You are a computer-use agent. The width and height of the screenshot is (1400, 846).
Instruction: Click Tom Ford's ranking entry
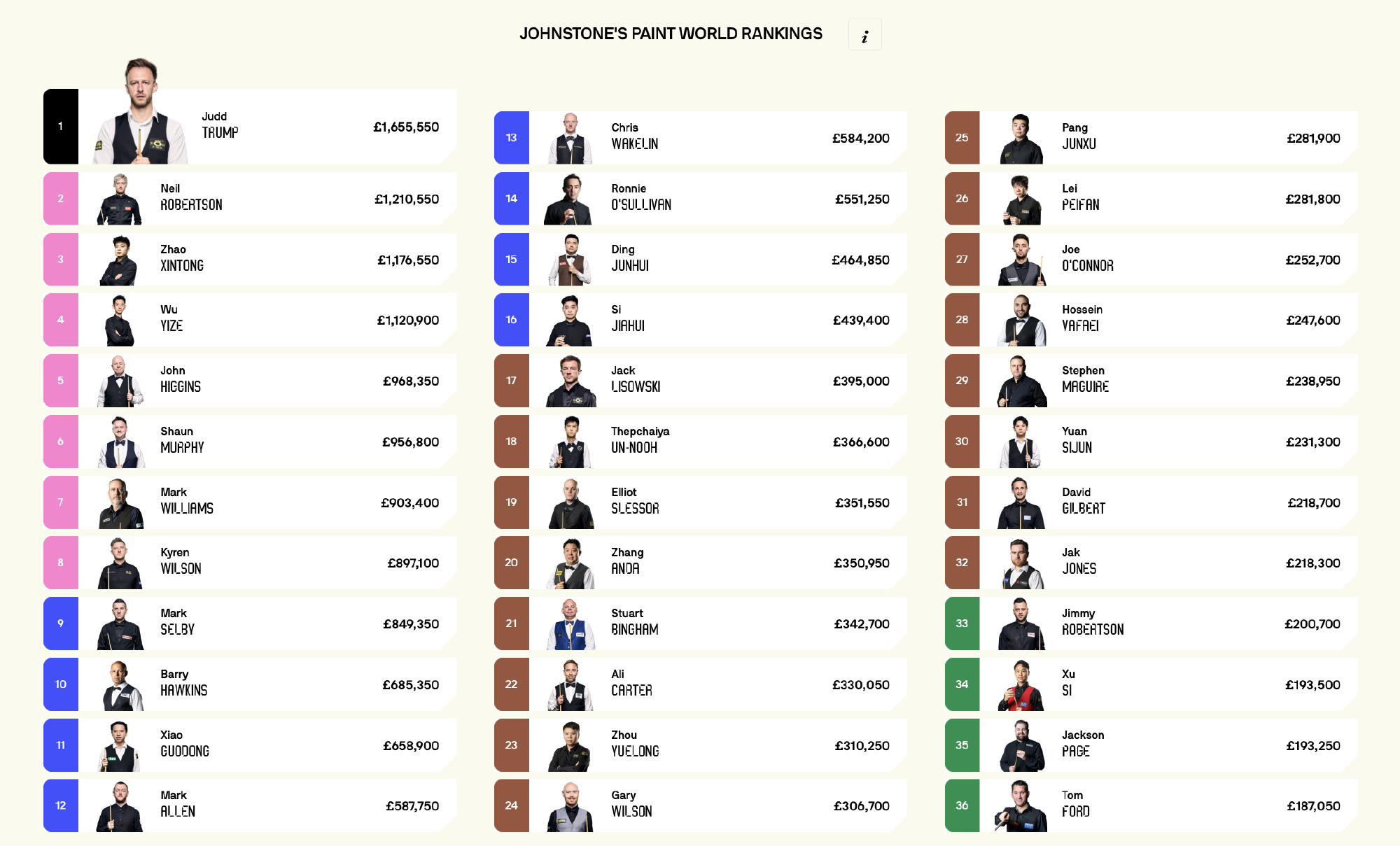click(x=1151, y=805)
